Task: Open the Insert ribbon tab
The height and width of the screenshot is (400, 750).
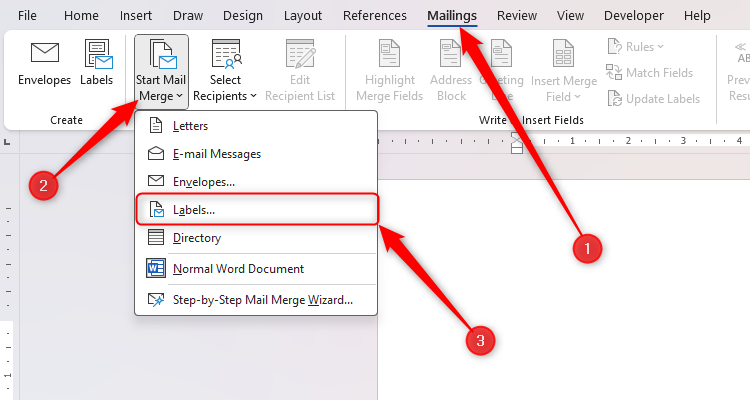Action: coord(136,16)
